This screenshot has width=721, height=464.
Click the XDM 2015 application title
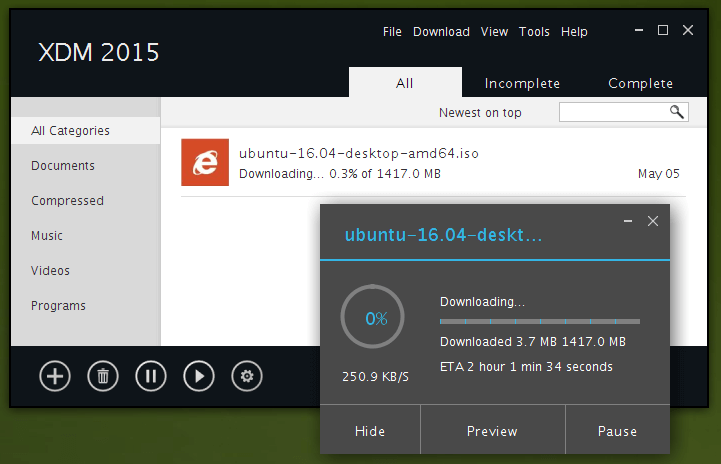[99, 52]
